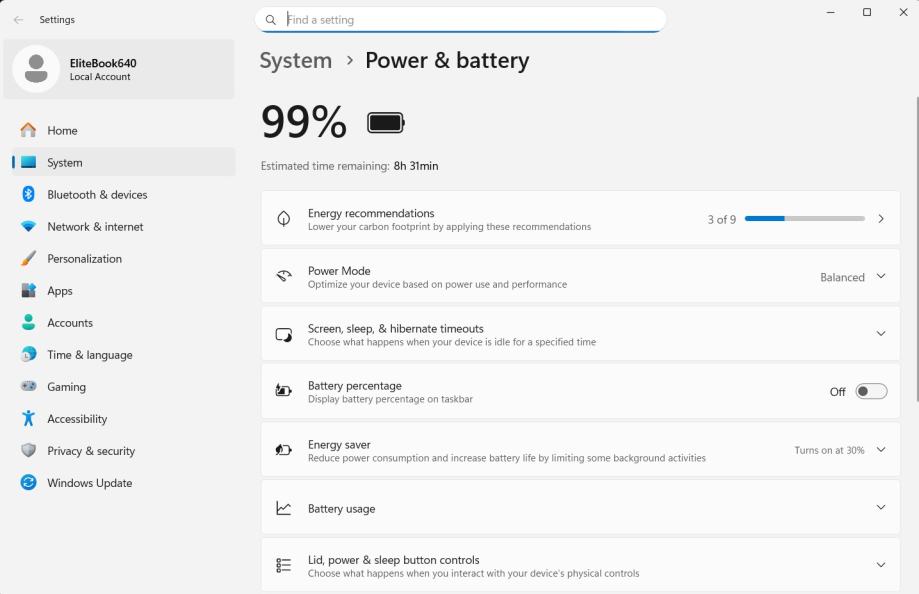Click the Accessibility figure icon

pos(28,419)
